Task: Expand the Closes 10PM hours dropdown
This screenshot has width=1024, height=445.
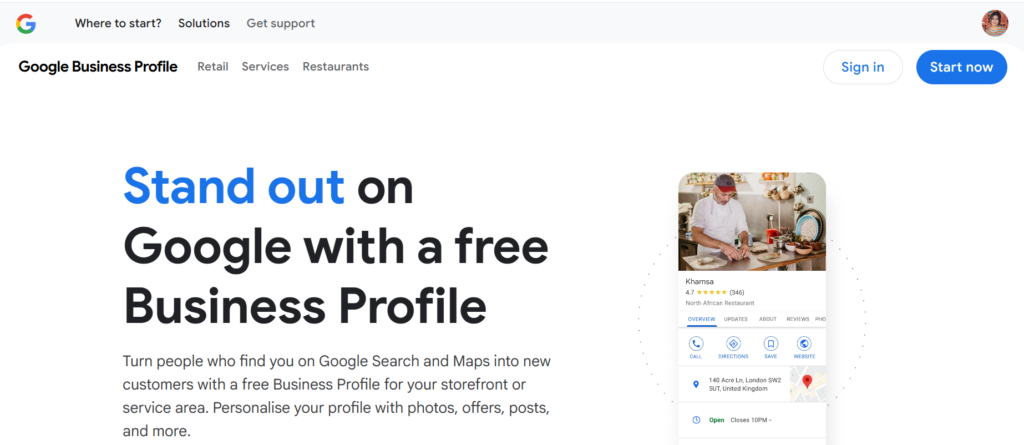Action: (x=751, y=420)
